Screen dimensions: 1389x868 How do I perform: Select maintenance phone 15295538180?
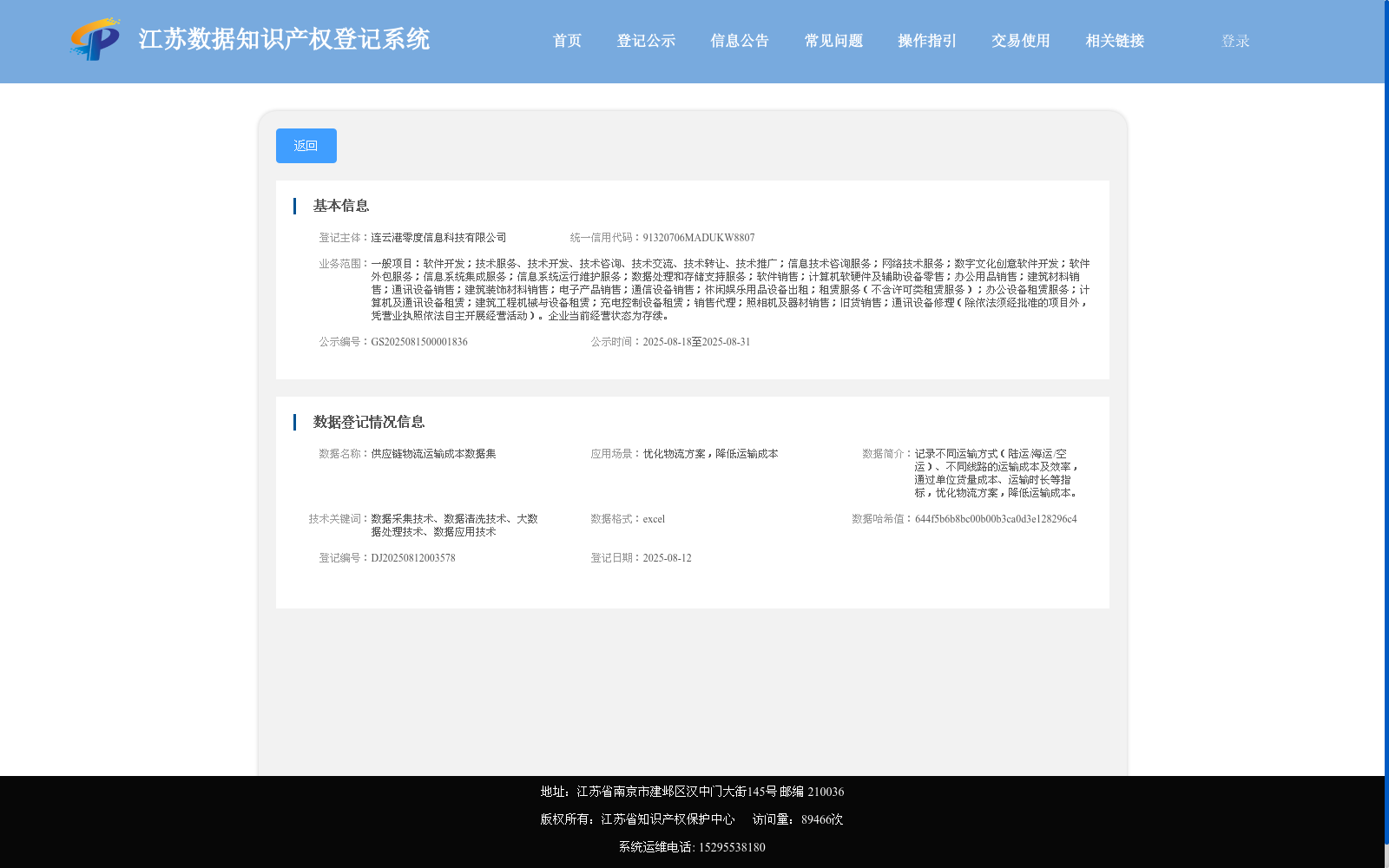coord(732,847)
